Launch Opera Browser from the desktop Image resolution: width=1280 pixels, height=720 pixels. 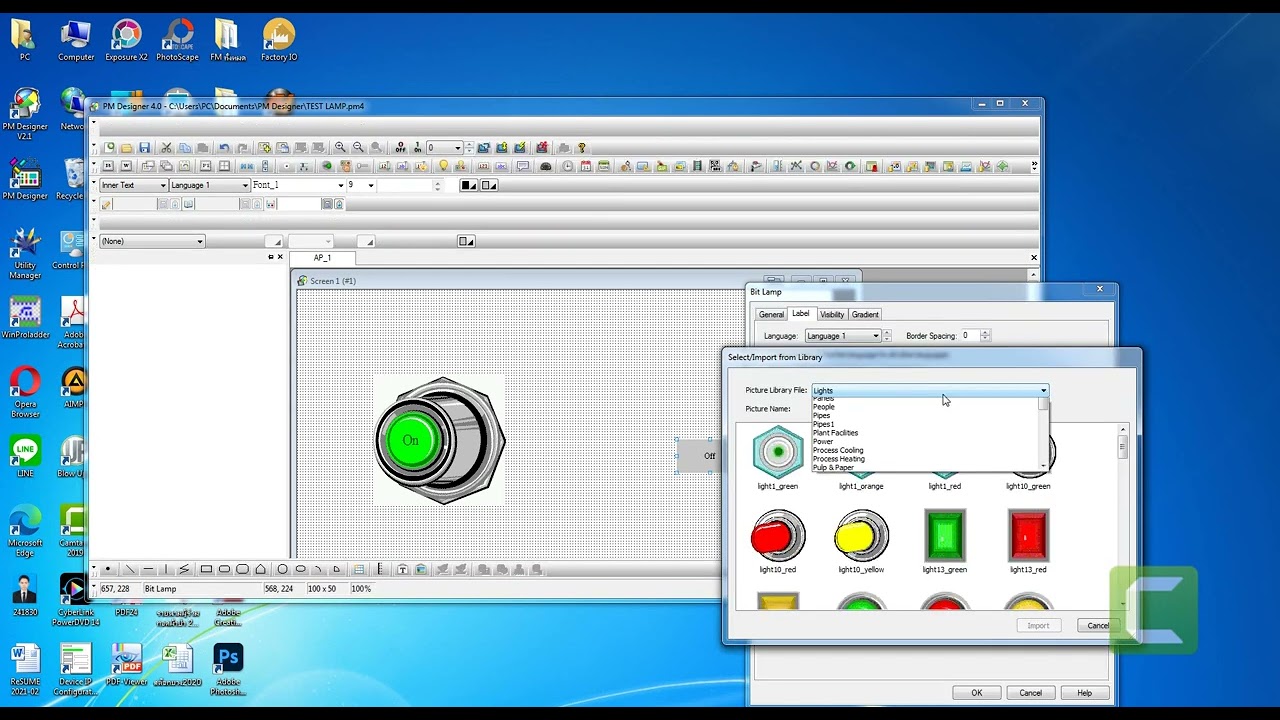click(x=25, y=392)
